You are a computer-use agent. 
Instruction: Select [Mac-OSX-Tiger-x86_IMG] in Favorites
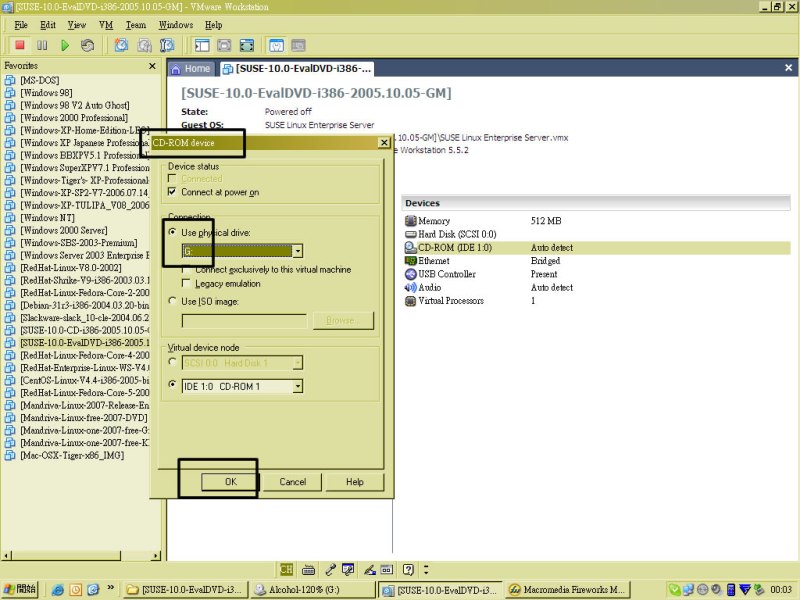click(72, 455)
